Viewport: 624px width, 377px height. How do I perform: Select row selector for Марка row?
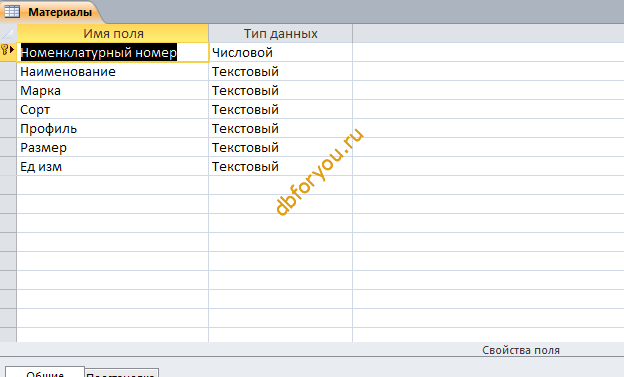click(8, 90)
